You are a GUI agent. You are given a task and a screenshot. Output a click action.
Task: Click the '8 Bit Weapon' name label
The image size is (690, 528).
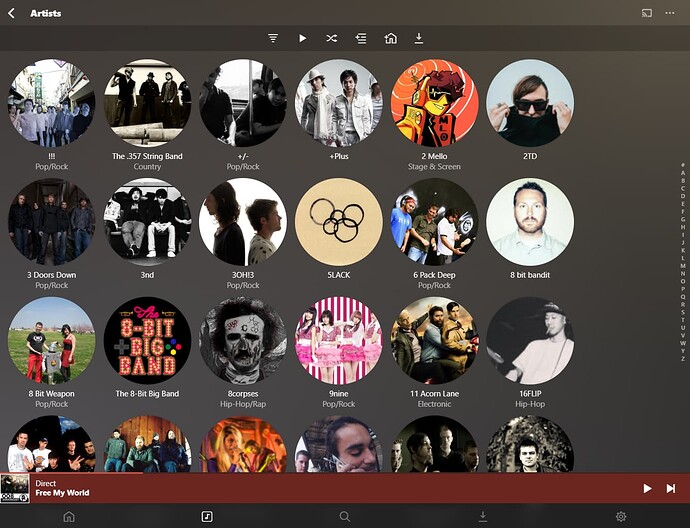(x=51, y=394)
